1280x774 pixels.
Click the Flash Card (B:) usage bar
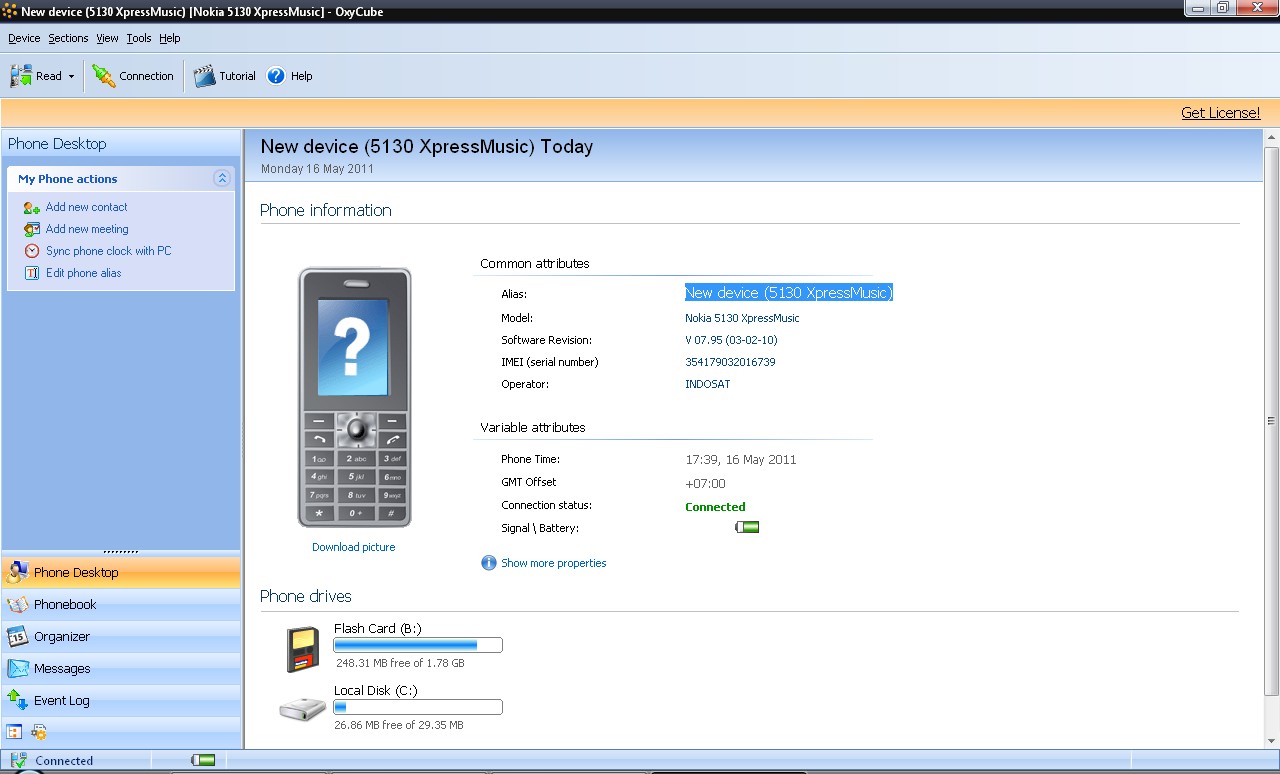click(x=418, y=645)
